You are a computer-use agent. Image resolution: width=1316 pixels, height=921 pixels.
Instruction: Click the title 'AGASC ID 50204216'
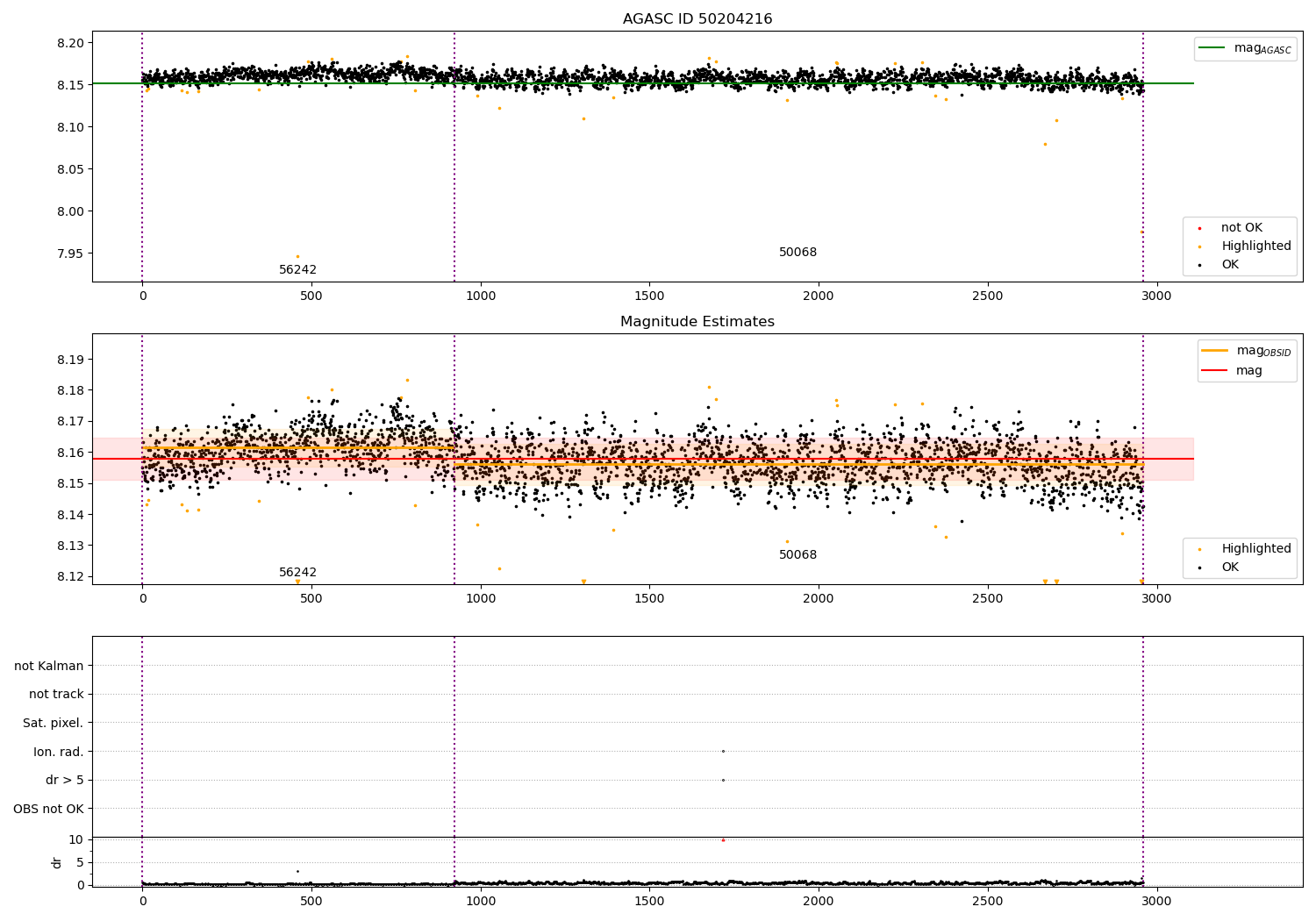click(697, 19)
